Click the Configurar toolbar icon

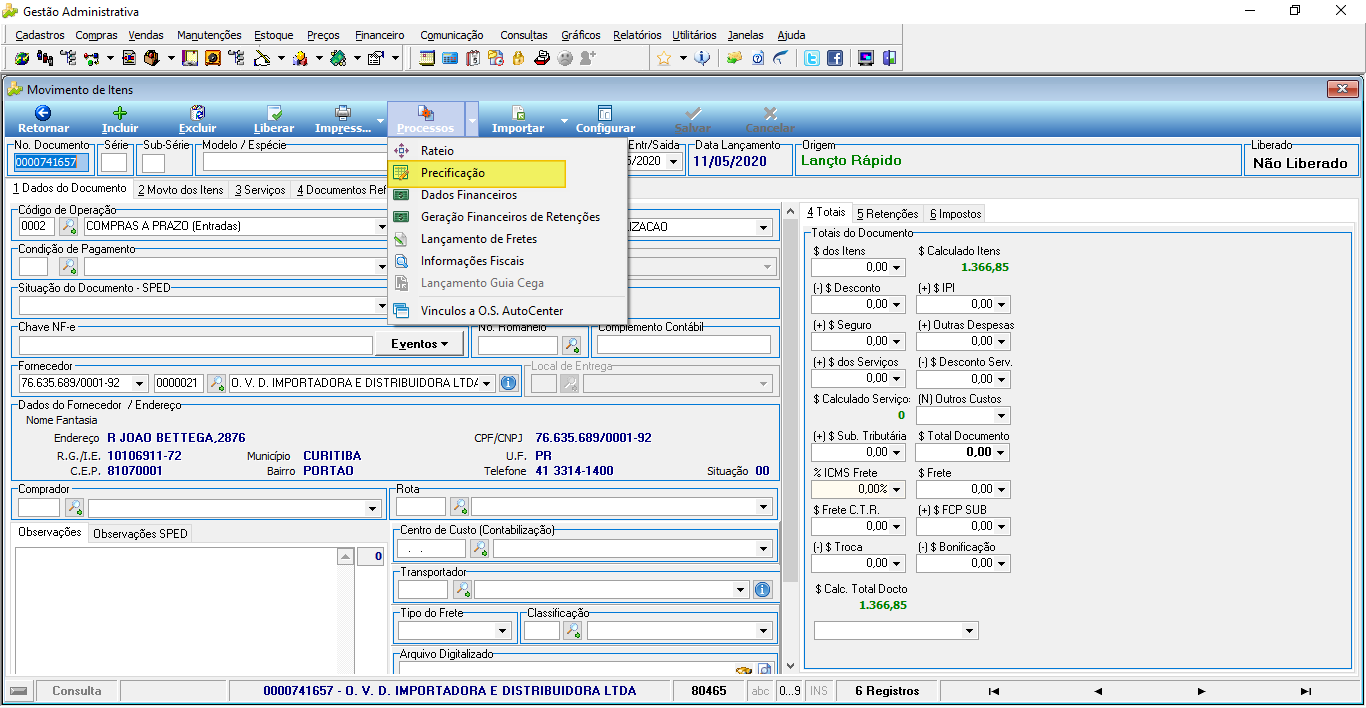[605, 113]
